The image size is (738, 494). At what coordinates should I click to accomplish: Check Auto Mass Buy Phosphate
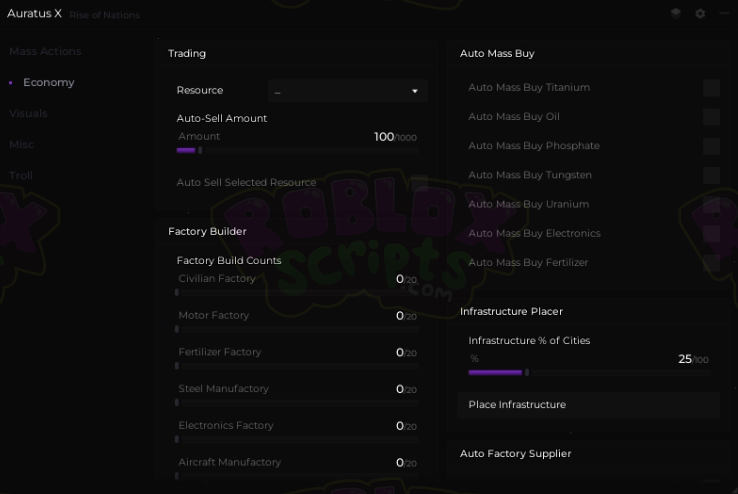point(711,146)
